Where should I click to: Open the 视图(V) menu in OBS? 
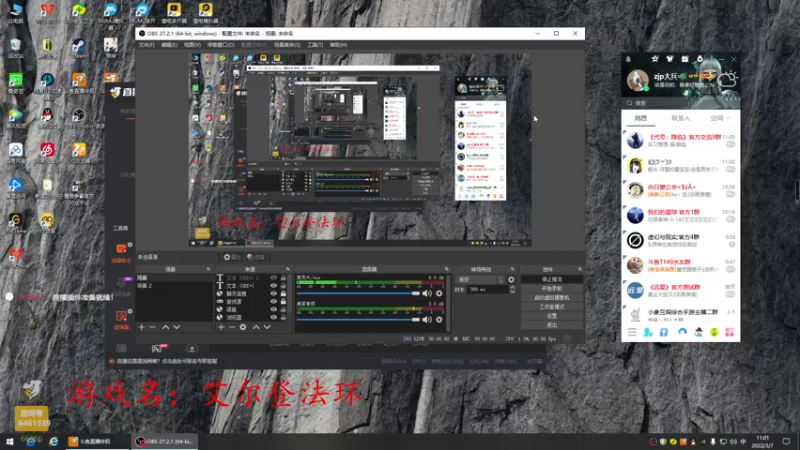[192, 45]
